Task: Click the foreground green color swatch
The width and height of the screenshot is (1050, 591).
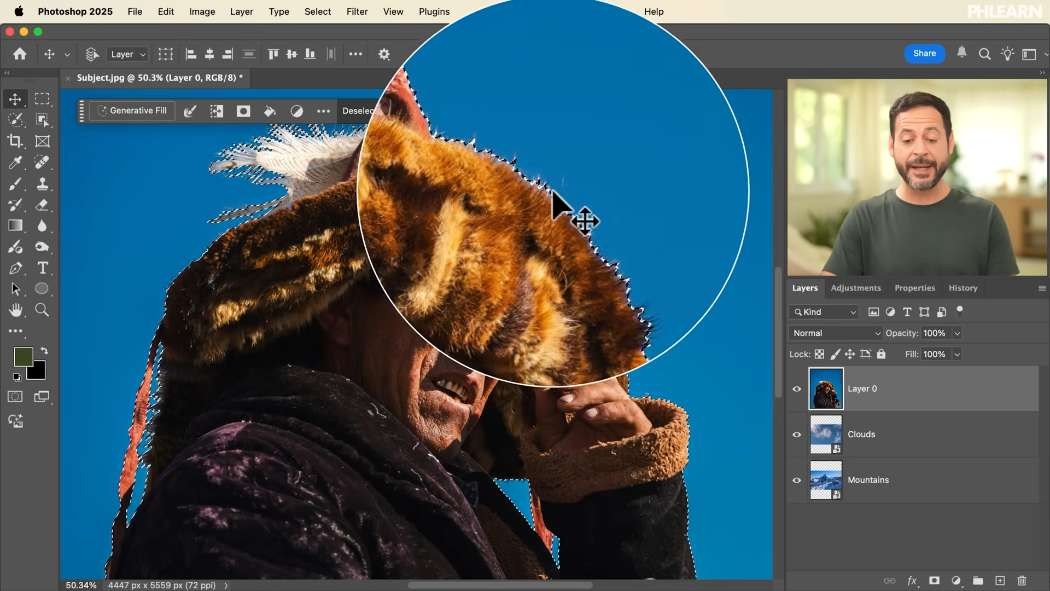Action: click(x=23, y=357)
